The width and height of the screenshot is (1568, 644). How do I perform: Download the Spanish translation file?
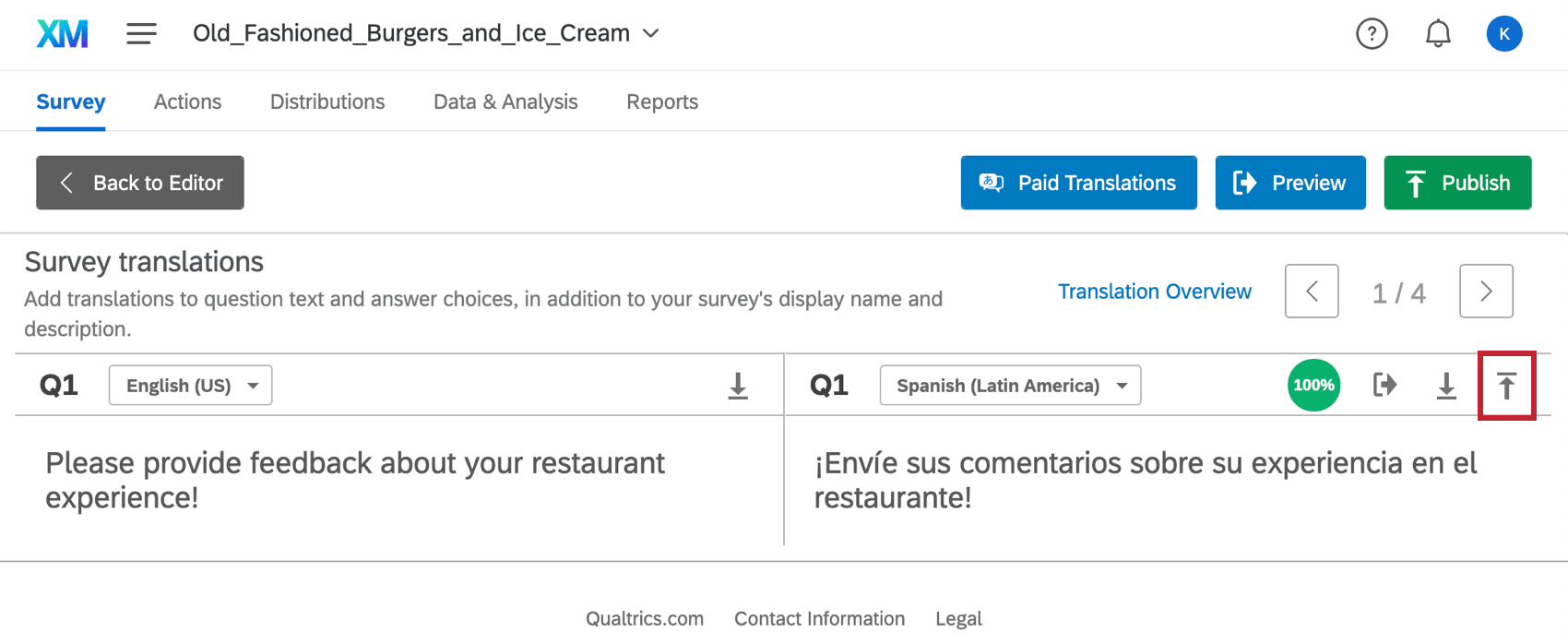click(x=1446, y=386)
